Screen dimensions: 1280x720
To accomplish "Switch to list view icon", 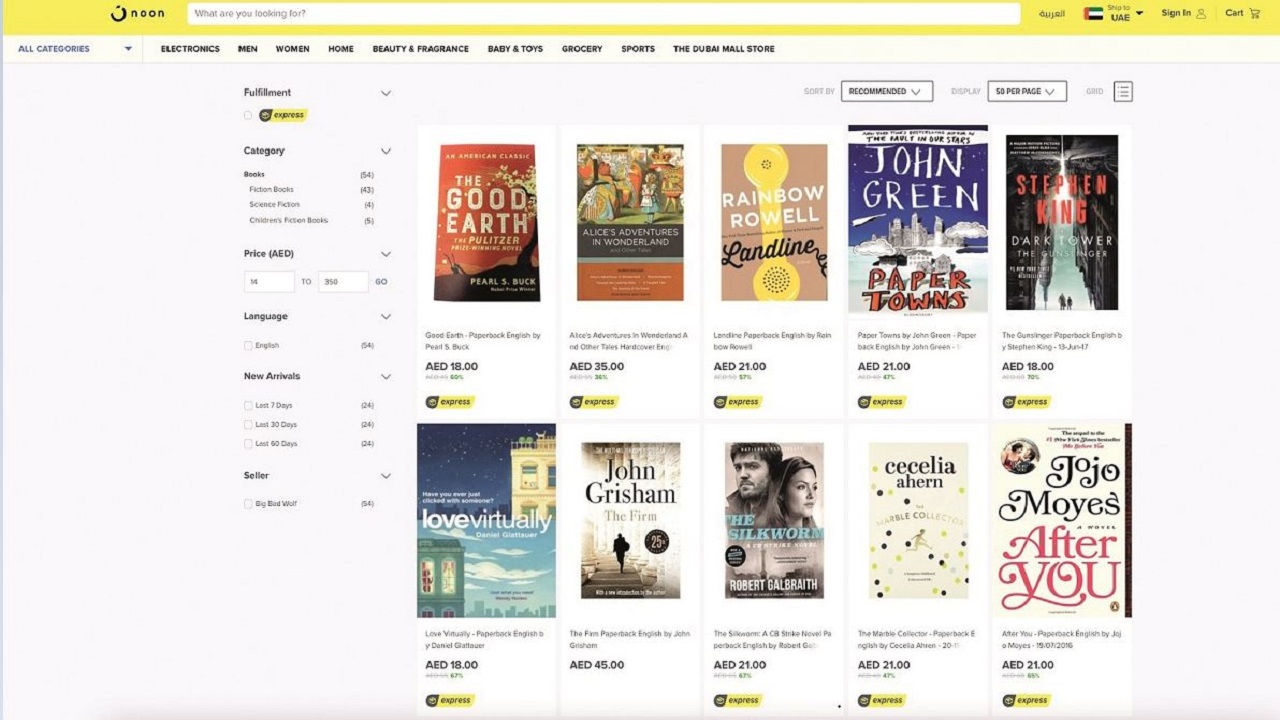I will click(x=1123, y=92).
